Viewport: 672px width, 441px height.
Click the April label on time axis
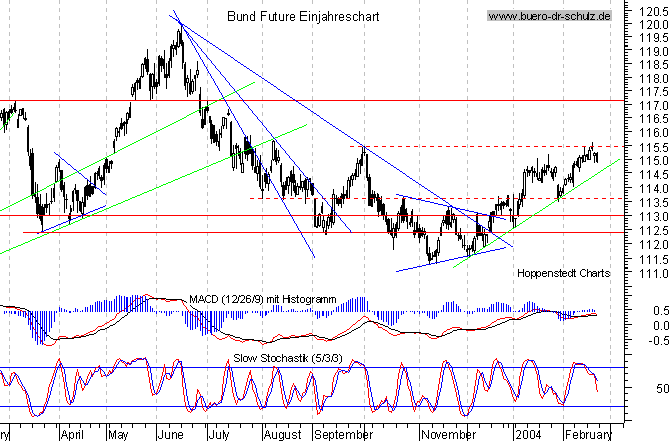71,435
